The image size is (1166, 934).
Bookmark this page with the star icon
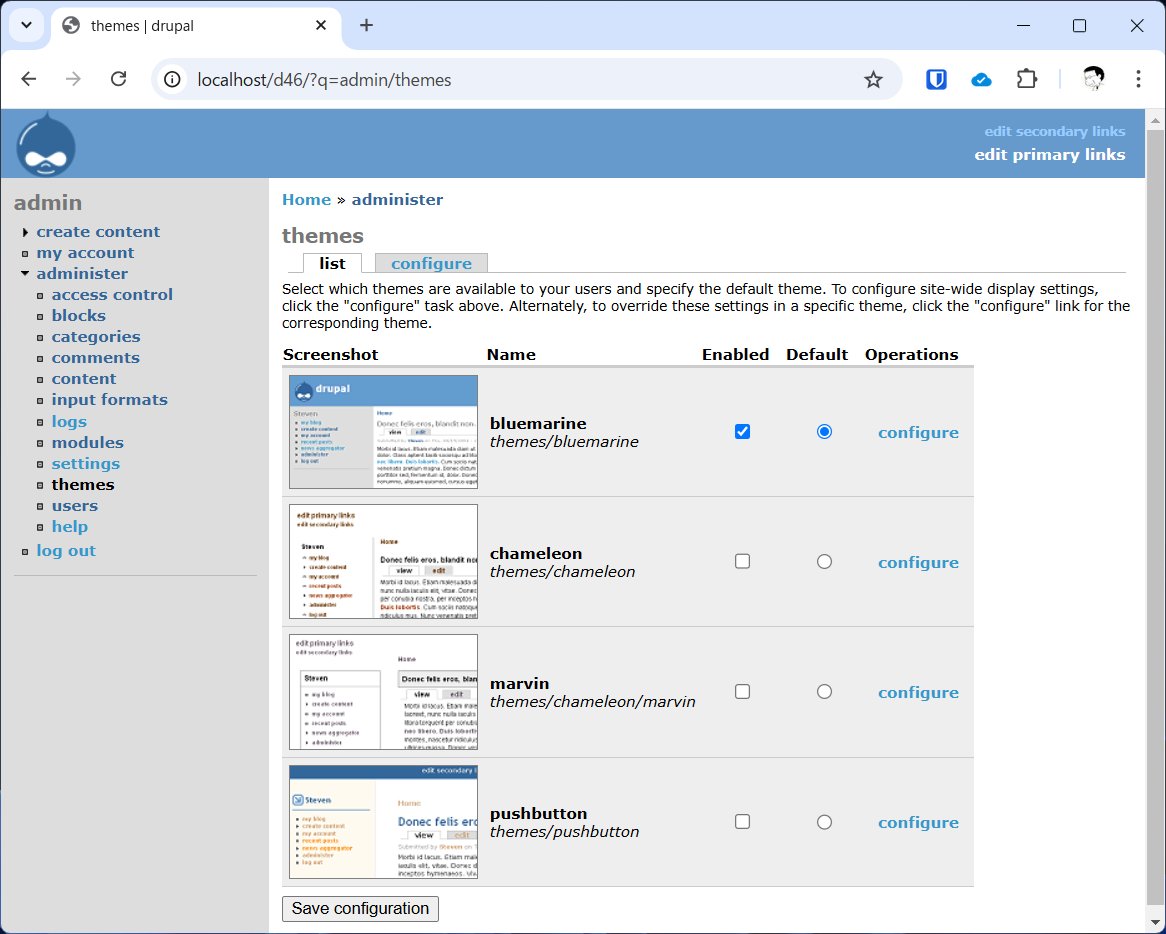tap(873, 80)
